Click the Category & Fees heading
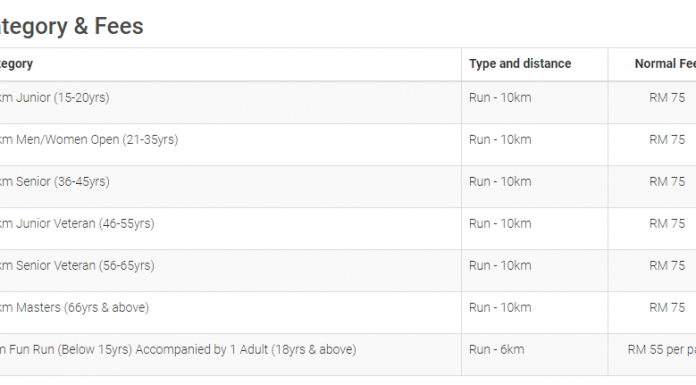The width and height of the screenshot is (696, 385). coord(71,26)
